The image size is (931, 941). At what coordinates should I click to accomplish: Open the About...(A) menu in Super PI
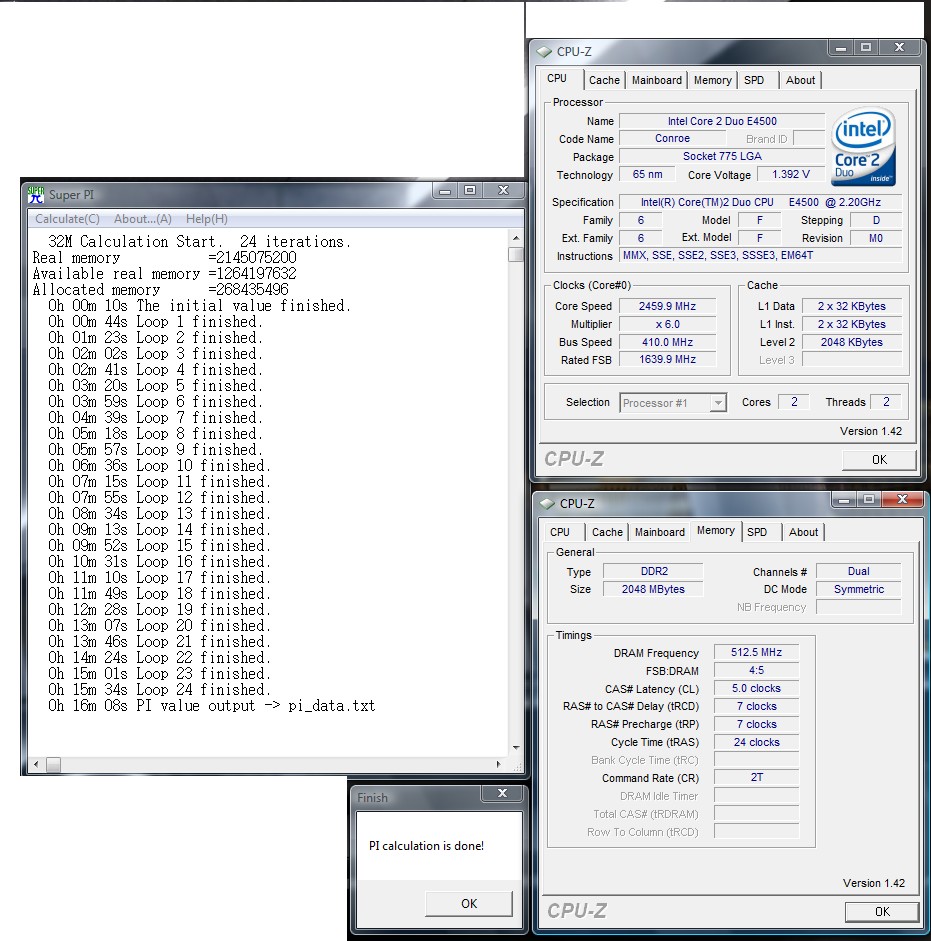coord(143,219)
